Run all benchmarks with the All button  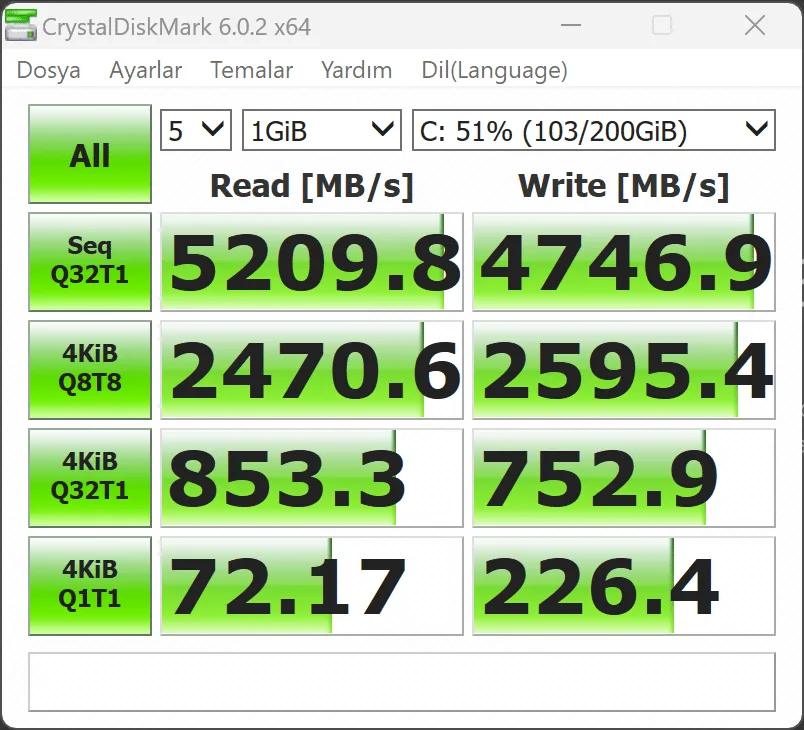(90, 154)
